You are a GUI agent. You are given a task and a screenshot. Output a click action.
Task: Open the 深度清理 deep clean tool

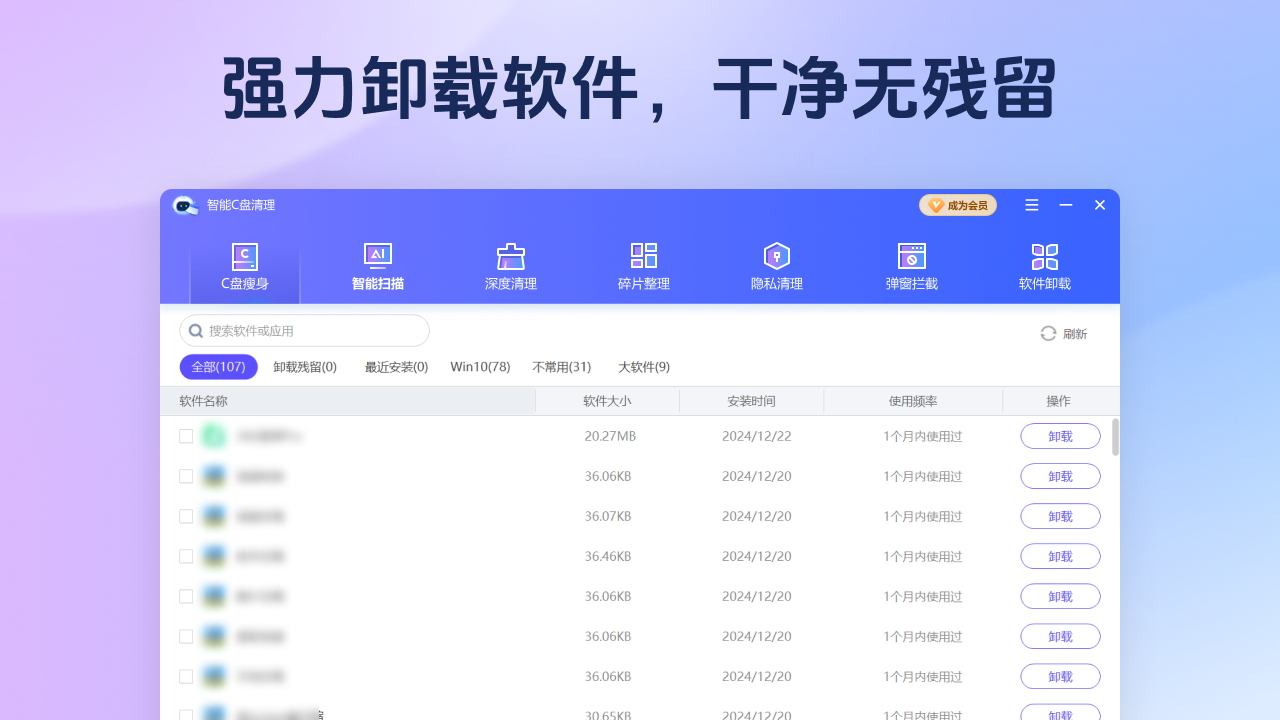click(x=511, y=267)
